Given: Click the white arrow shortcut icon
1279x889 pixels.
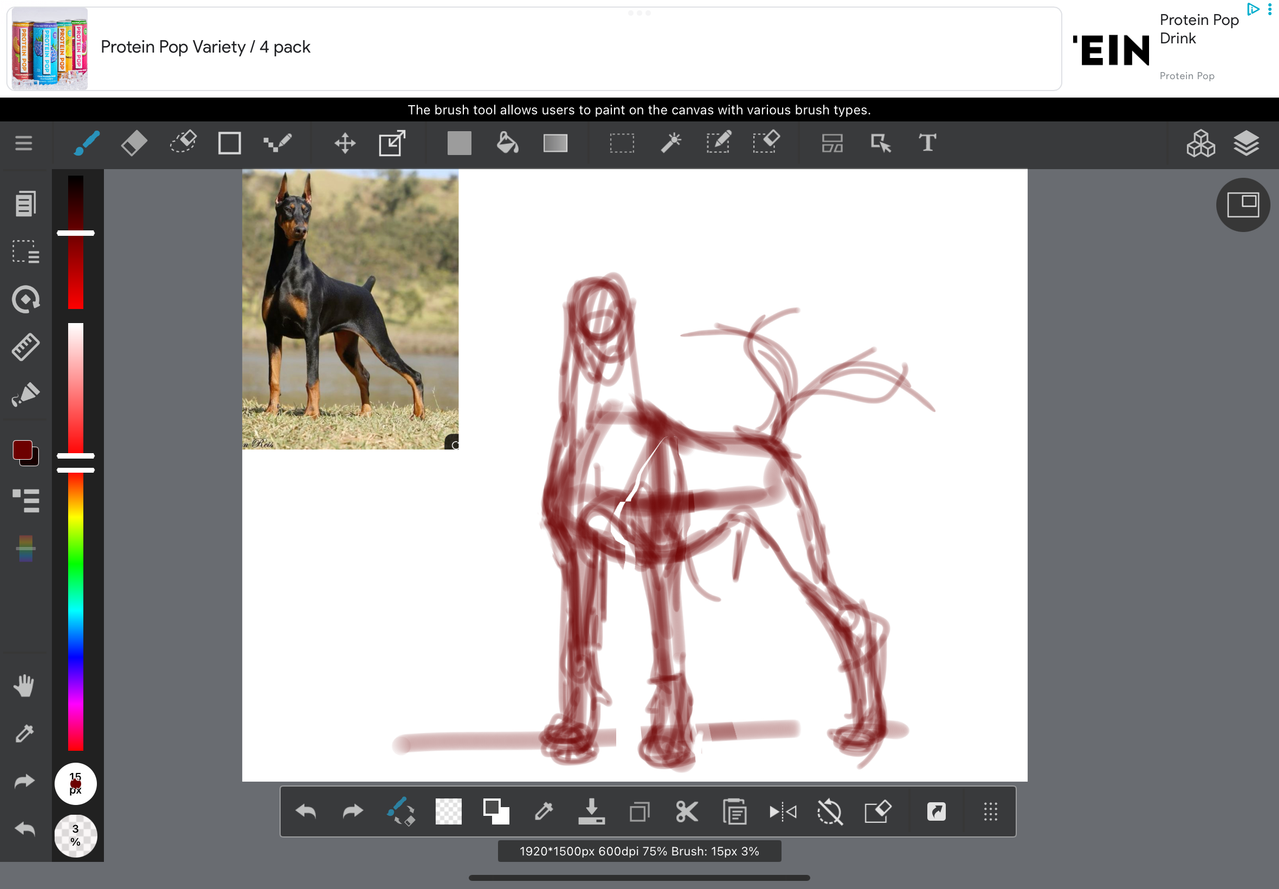Looking at the screenshot, I should tap(936, 812).
